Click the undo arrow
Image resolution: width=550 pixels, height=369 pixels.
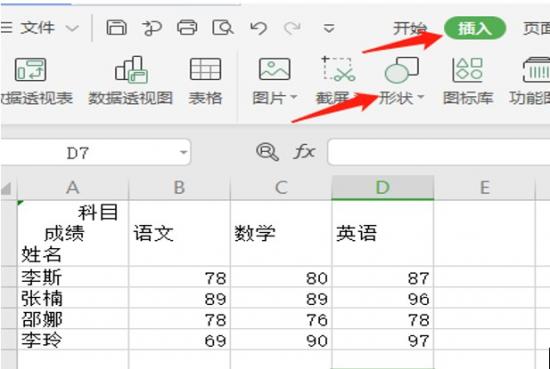[x=259, y=28]
